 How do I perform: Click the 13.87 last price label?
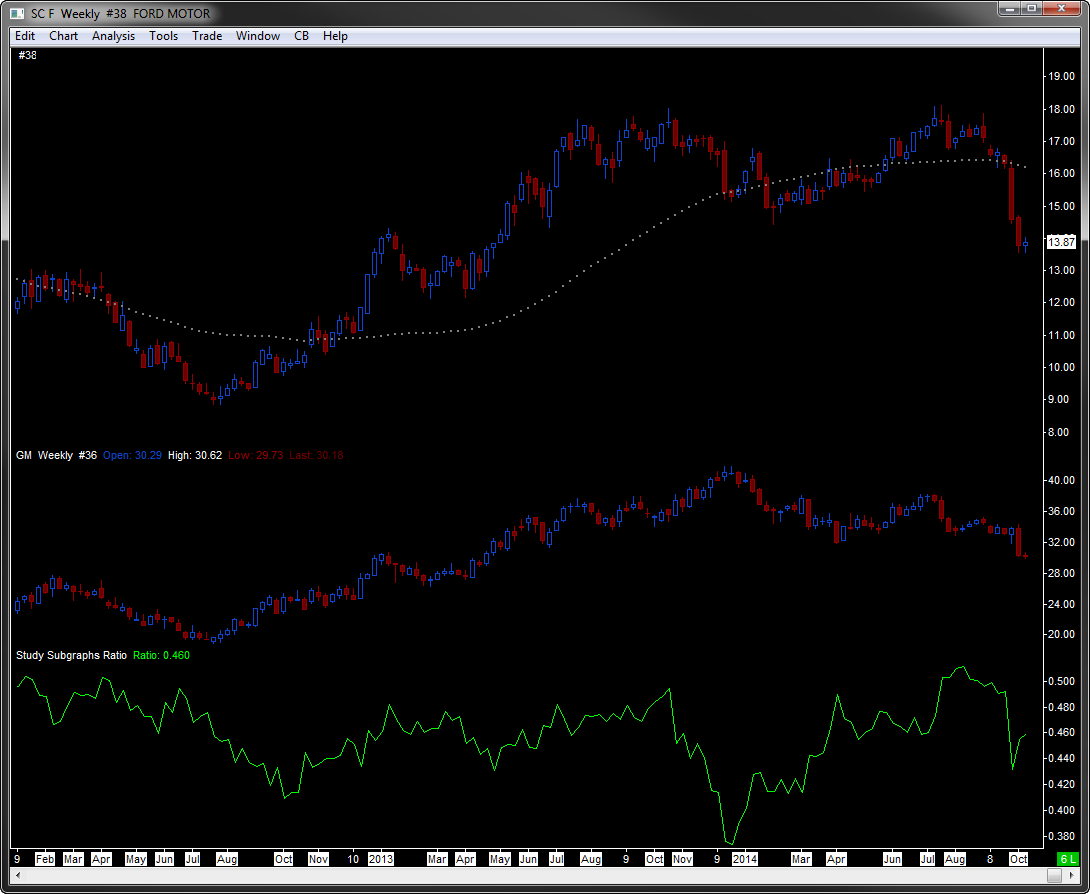point(1061,242)
